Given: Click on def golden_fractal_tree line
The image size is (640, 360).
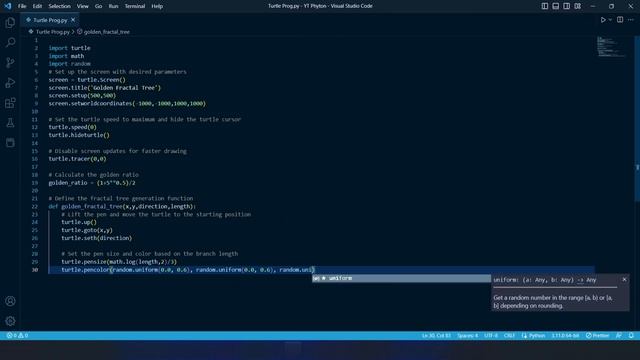Looking at the screenshot, I should 122,207.
